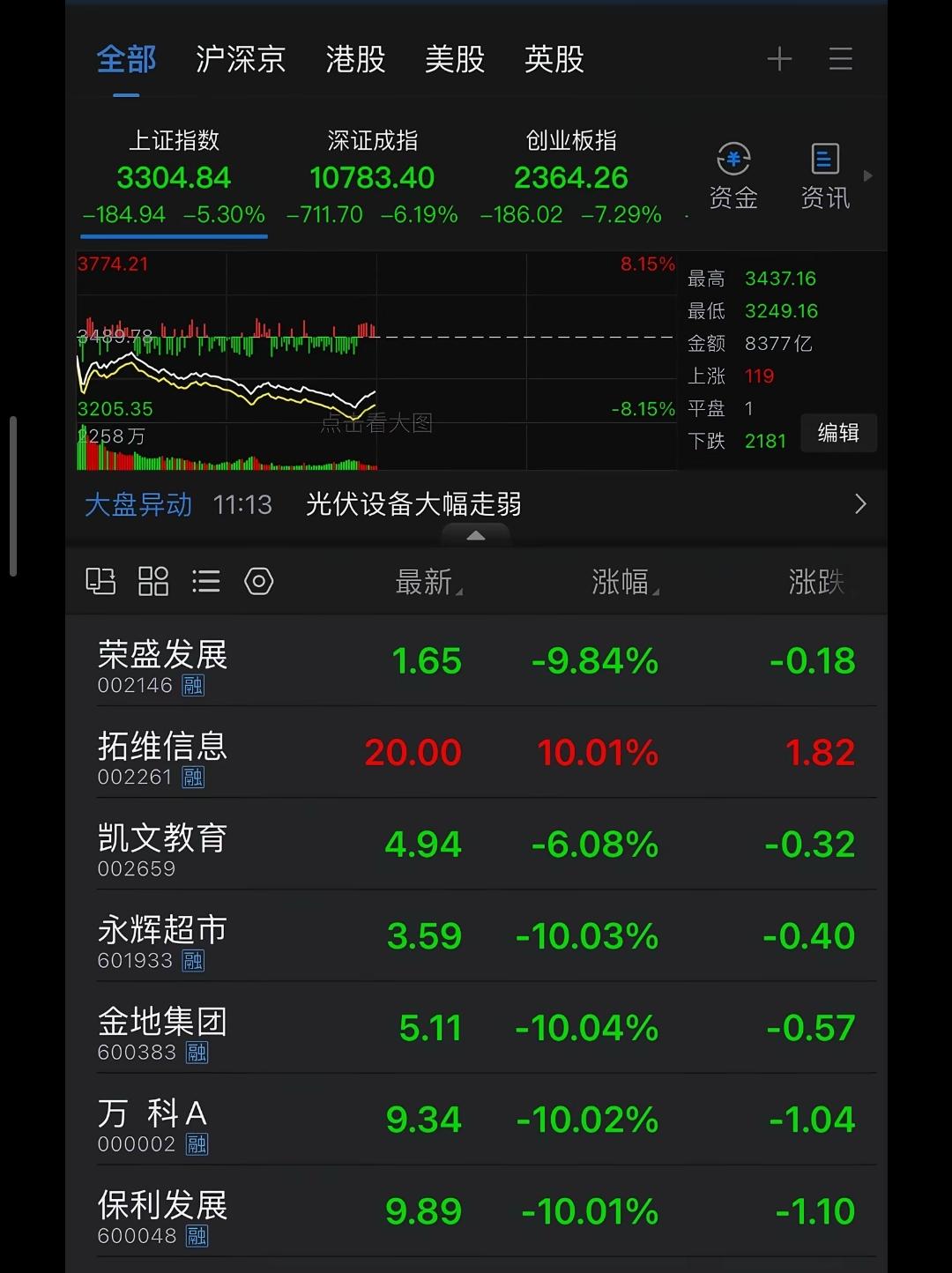Open the 资金 capital flow icon
The height and width of the screenshot is (1273, 952).
coord(733,176)
